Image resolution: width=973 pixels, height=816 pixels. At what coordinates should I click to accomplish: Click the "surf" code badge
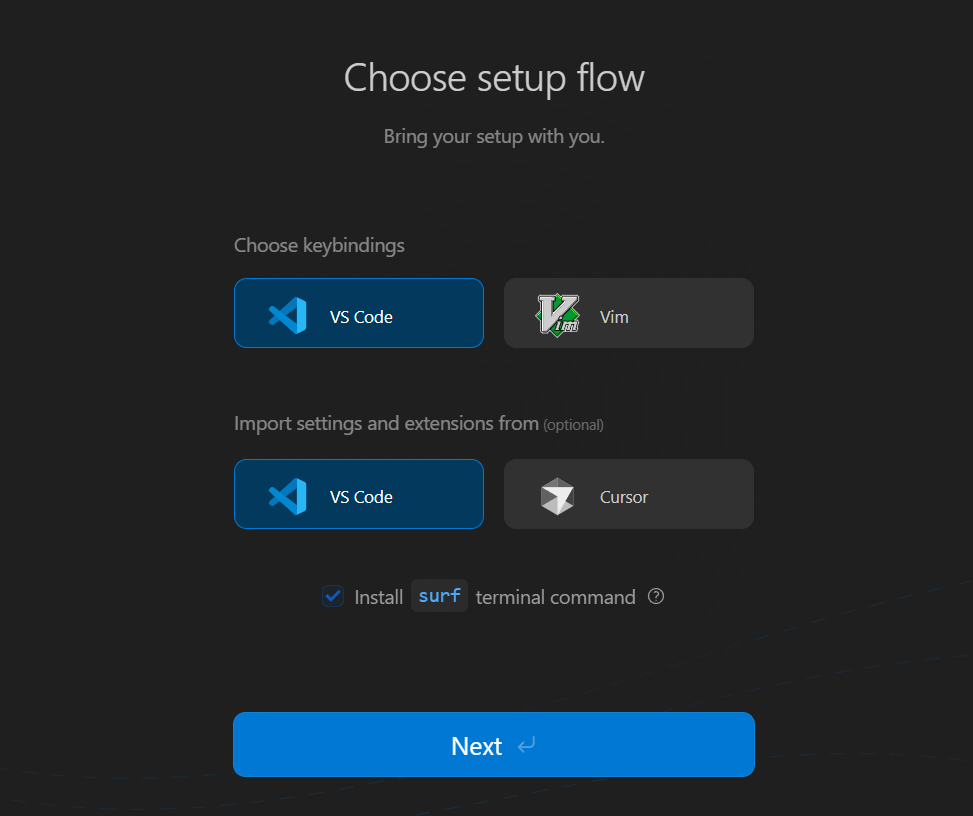tap(440, 596)
